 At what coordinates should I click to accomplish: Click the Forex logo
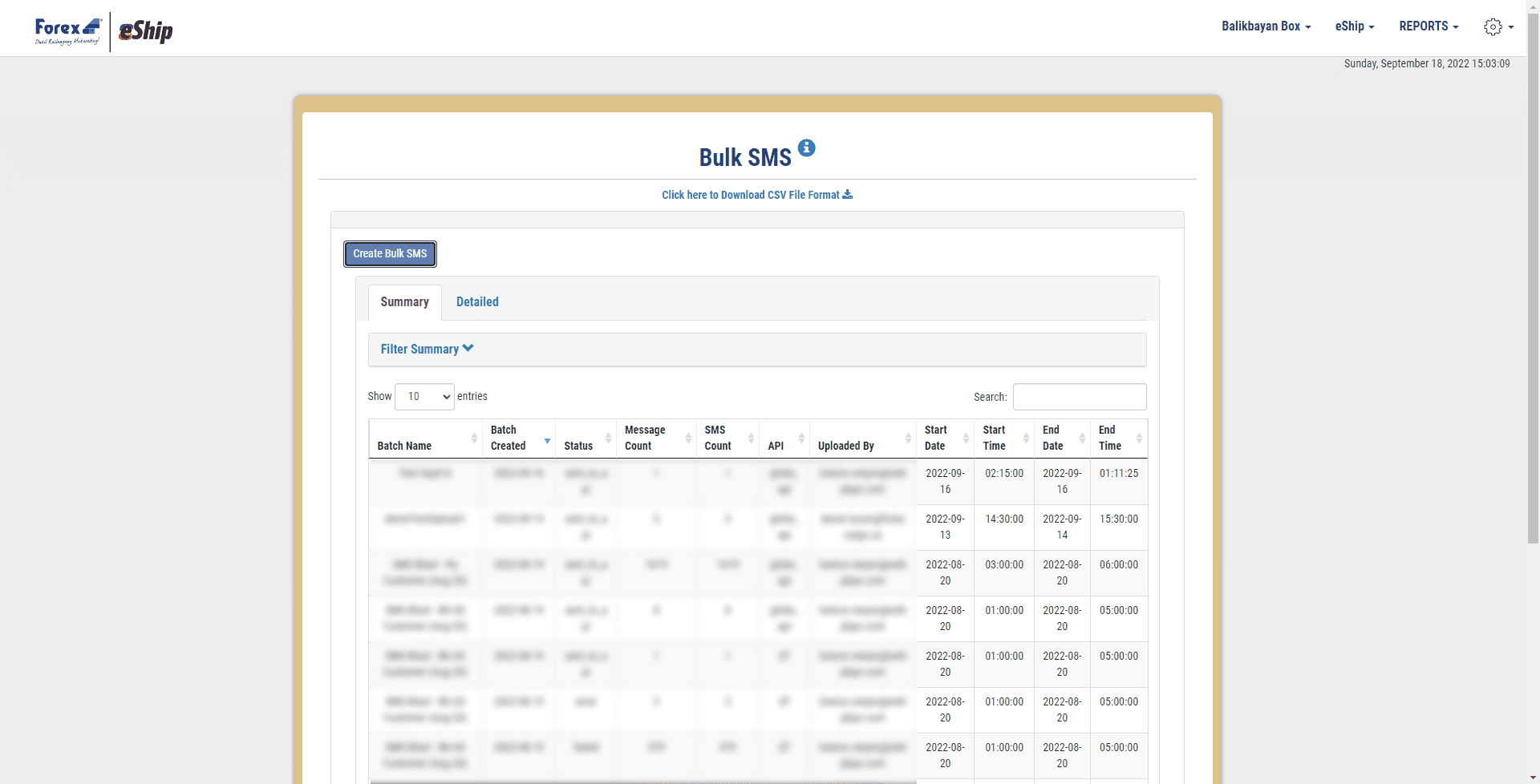[x=68, y=30]
